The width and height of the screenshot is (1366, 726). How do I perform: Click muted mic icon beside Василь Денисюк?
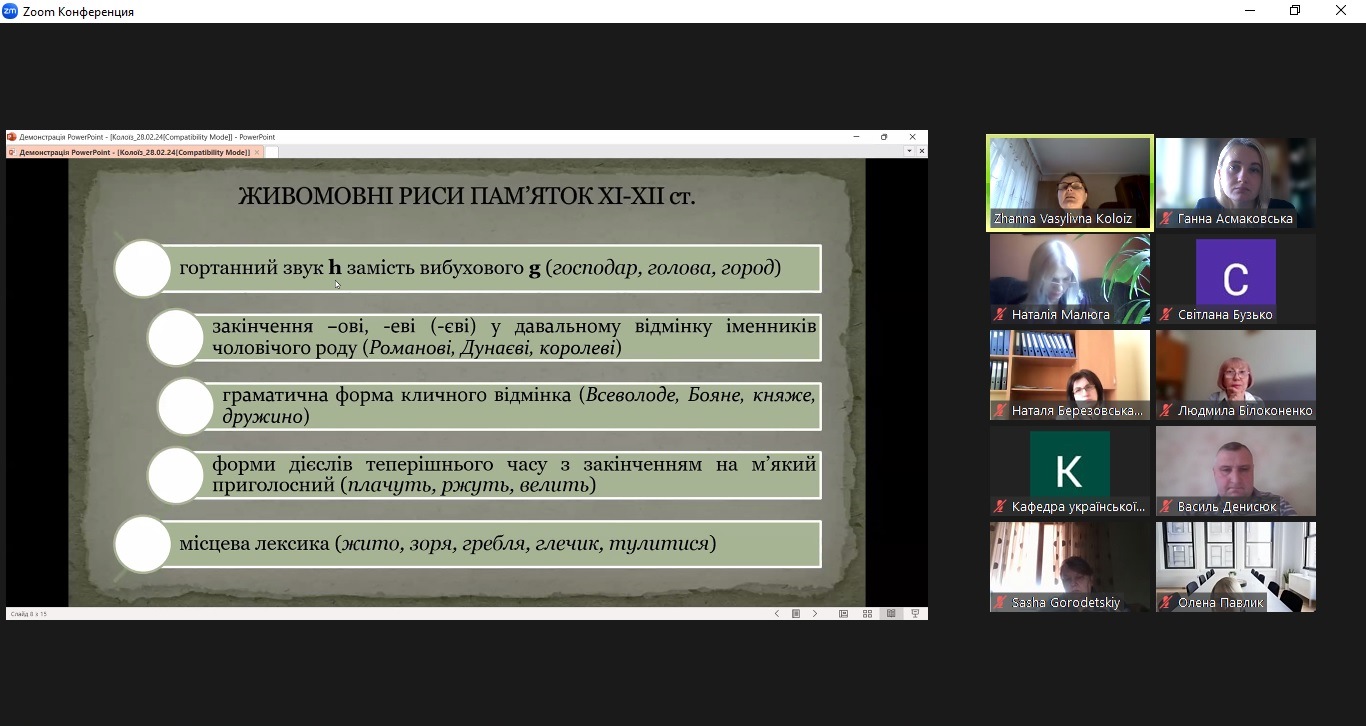[x=1165, y=507]
